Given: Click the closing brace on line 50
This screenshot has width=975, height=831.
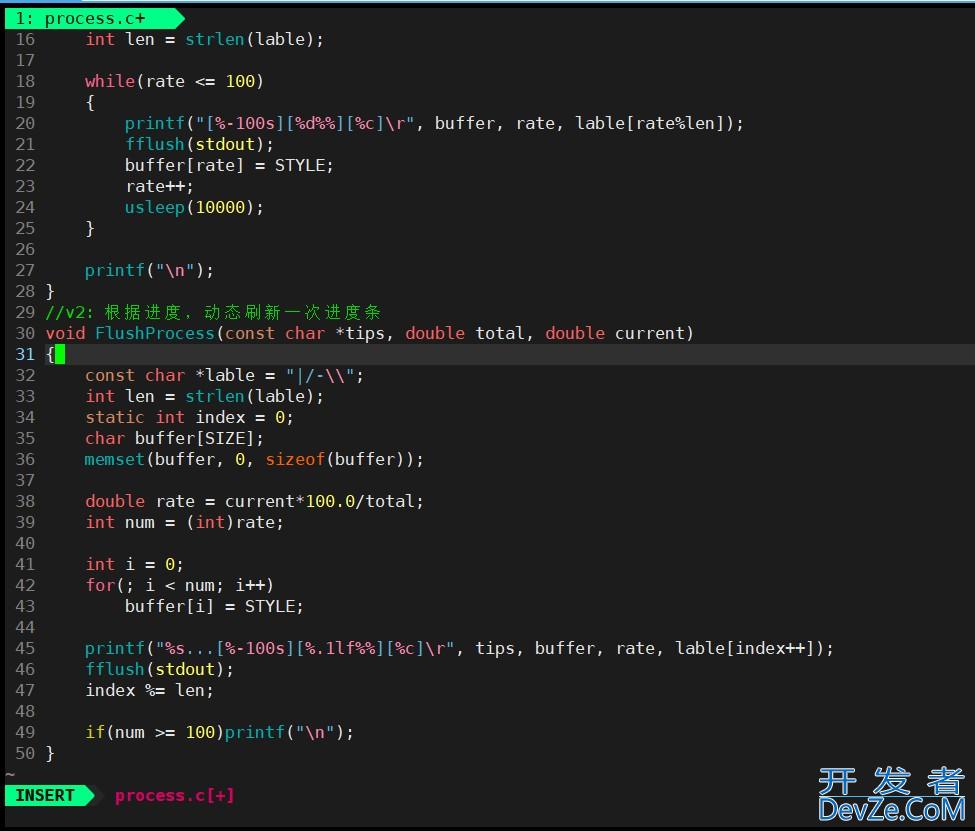Looking at the screenshot, I should pos(50,753).
